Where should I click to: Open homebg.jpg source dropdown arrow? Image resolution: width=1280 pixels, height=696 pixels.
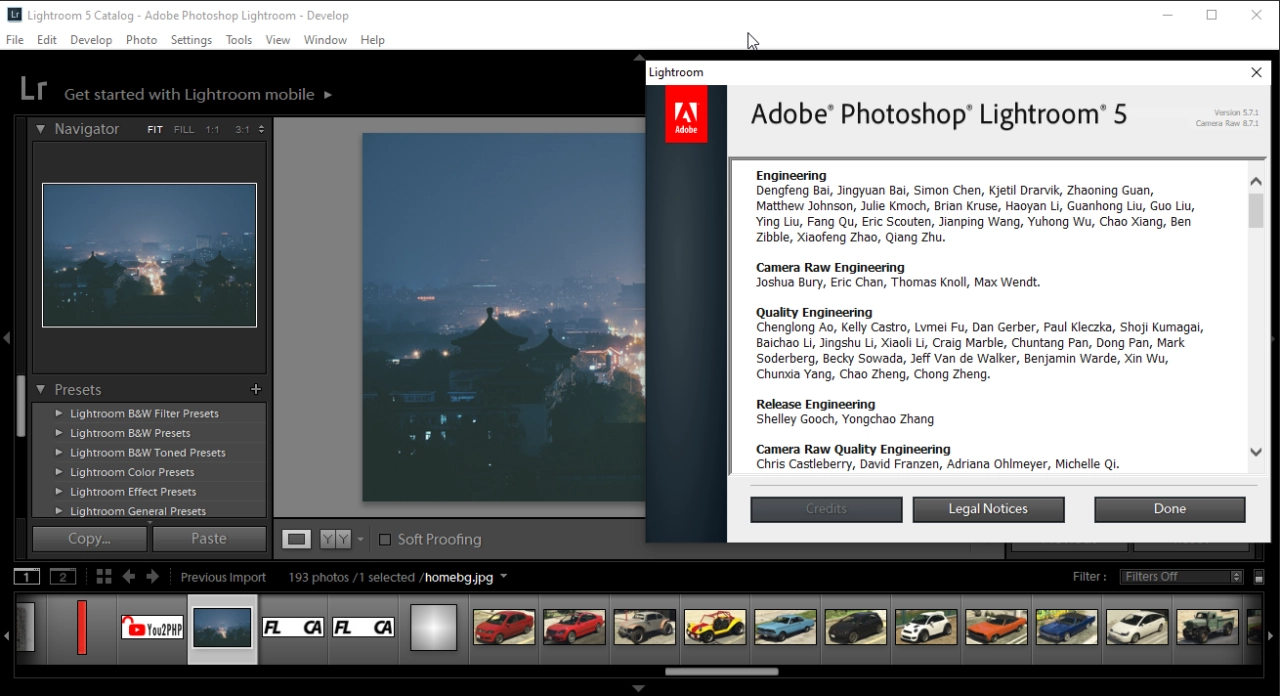pyautogui.click(x=504, y=577)
